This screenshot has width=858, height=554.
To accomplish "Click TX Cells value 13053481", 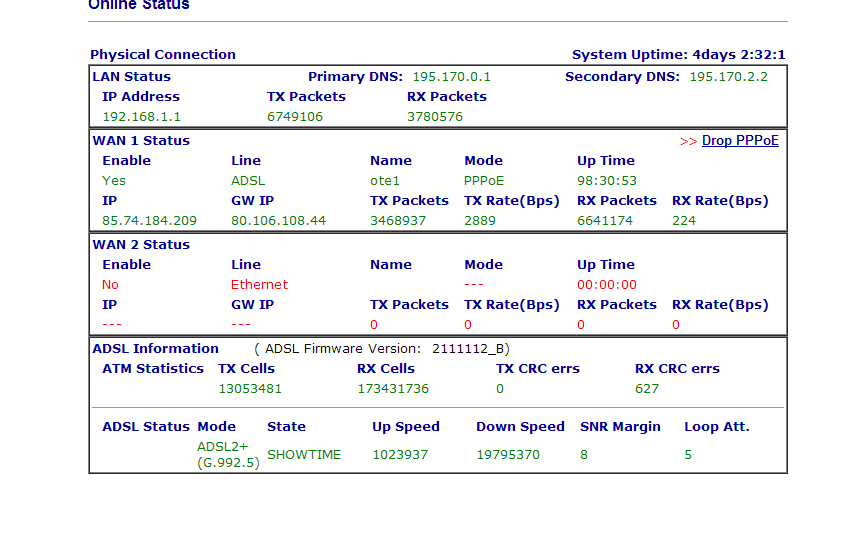I will point(250,389).
